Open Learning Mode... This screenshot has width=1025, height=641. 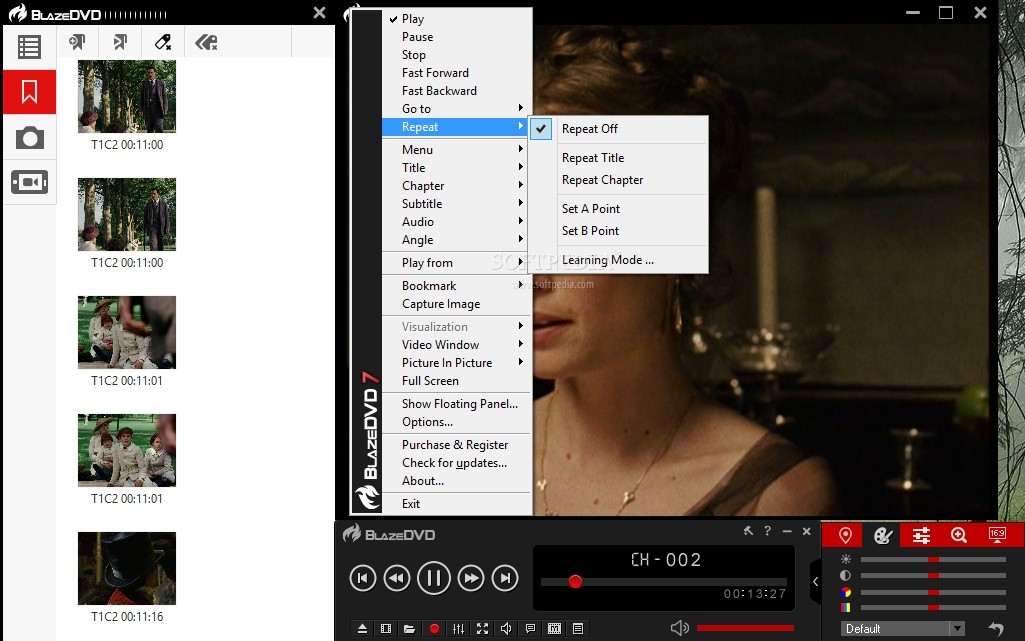tap(618, 259)
